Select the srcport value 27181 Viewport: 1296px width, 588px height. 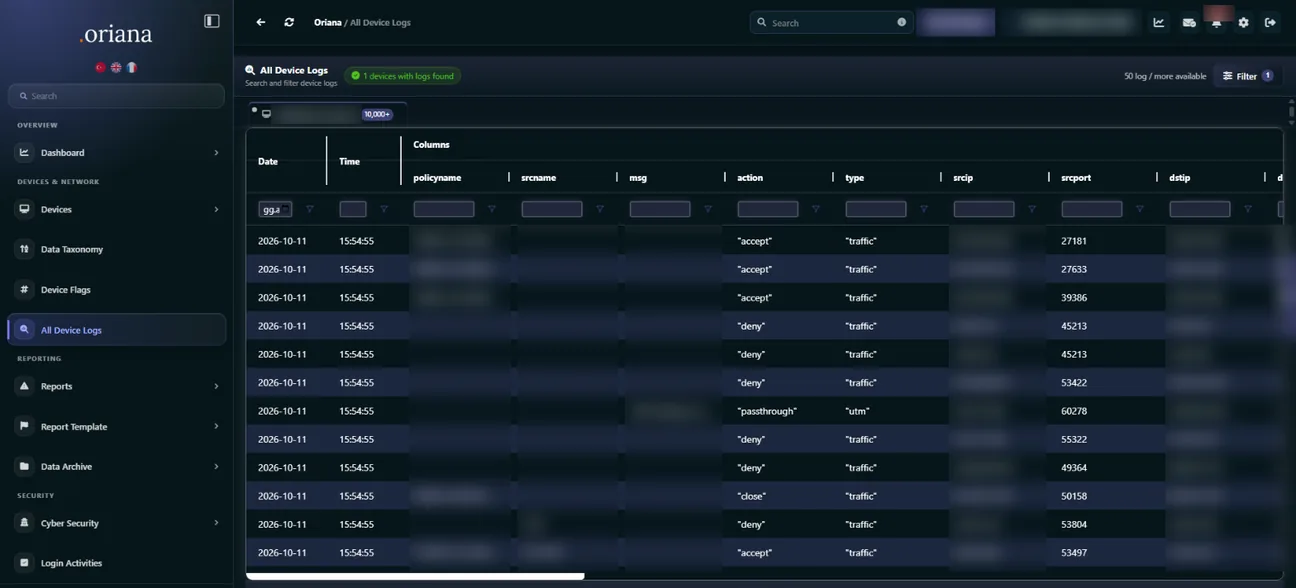1074,241
